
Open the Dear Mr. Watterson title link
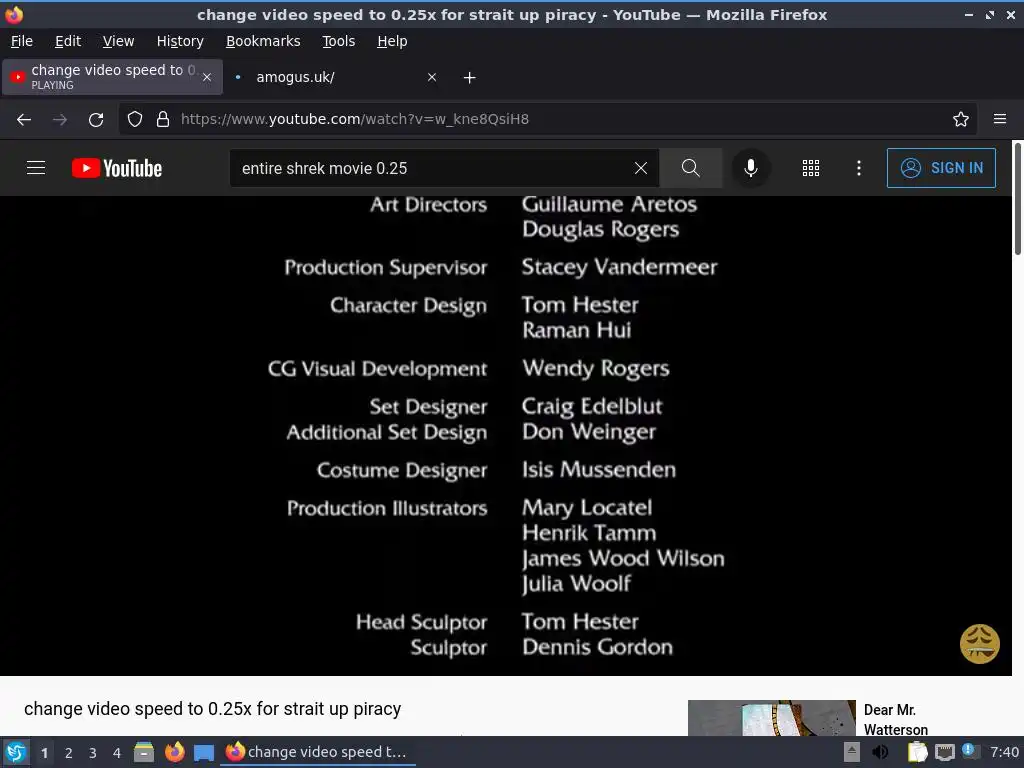tap(895, 719)
